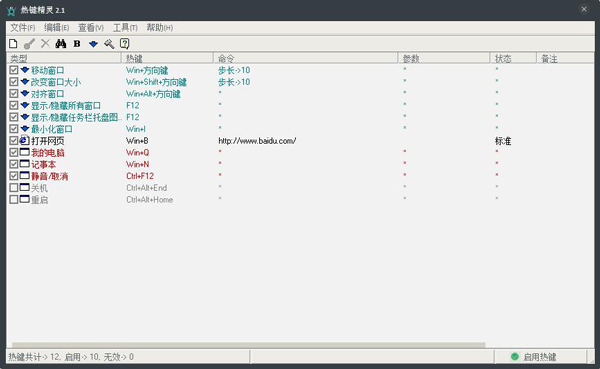
Task: Click the window icon of 关机
Action: [24, 188]
